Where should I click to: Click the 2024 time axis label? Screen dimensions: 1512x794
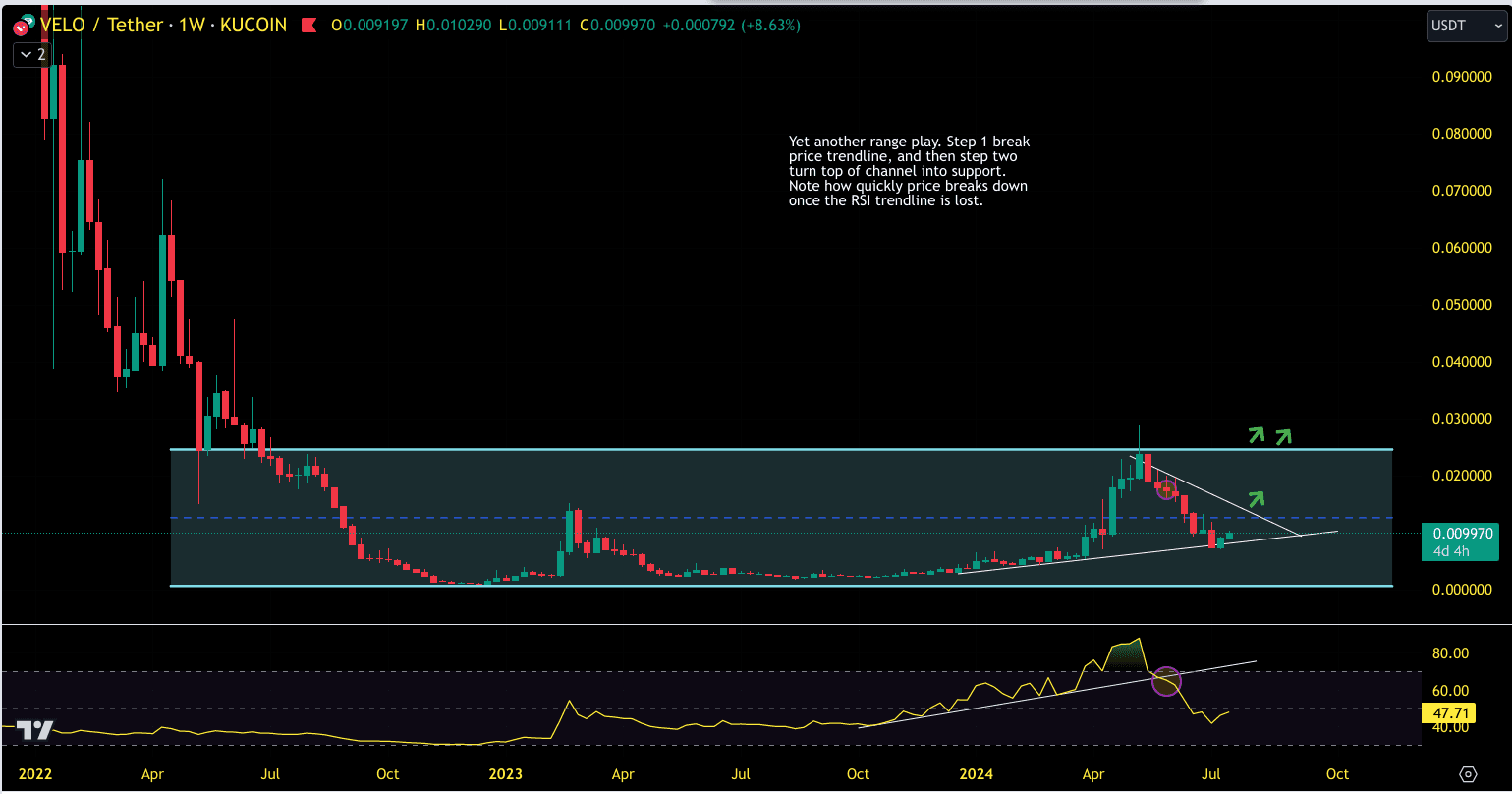[x=976, y=774]
